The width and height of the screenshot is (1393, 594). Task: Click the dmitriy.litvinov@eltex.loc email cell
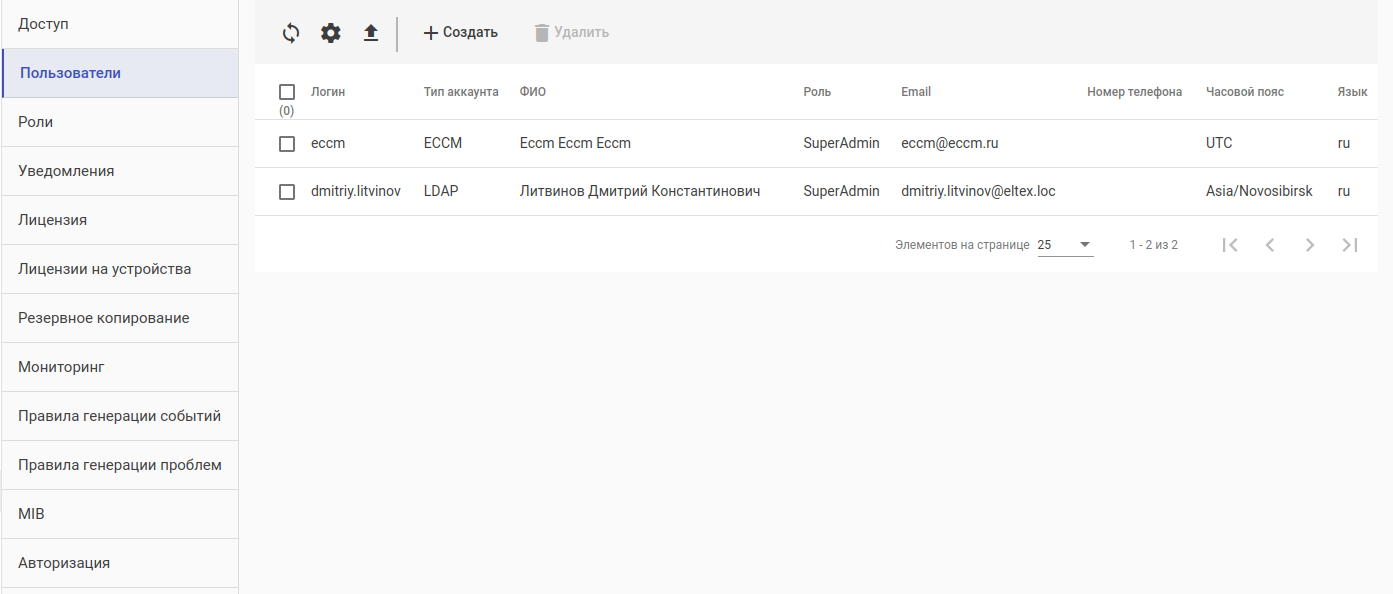coord(978,191)
